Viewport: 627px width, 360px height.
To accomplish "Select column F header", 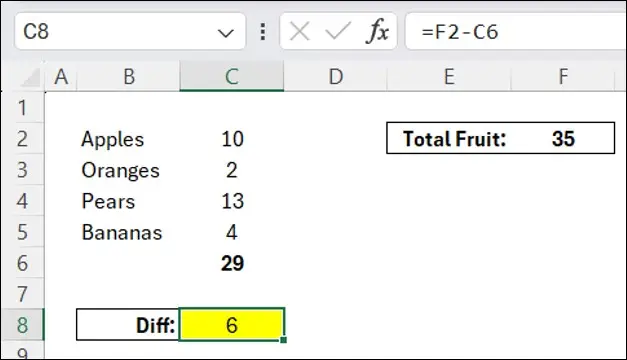I will [x=563, y=76].
